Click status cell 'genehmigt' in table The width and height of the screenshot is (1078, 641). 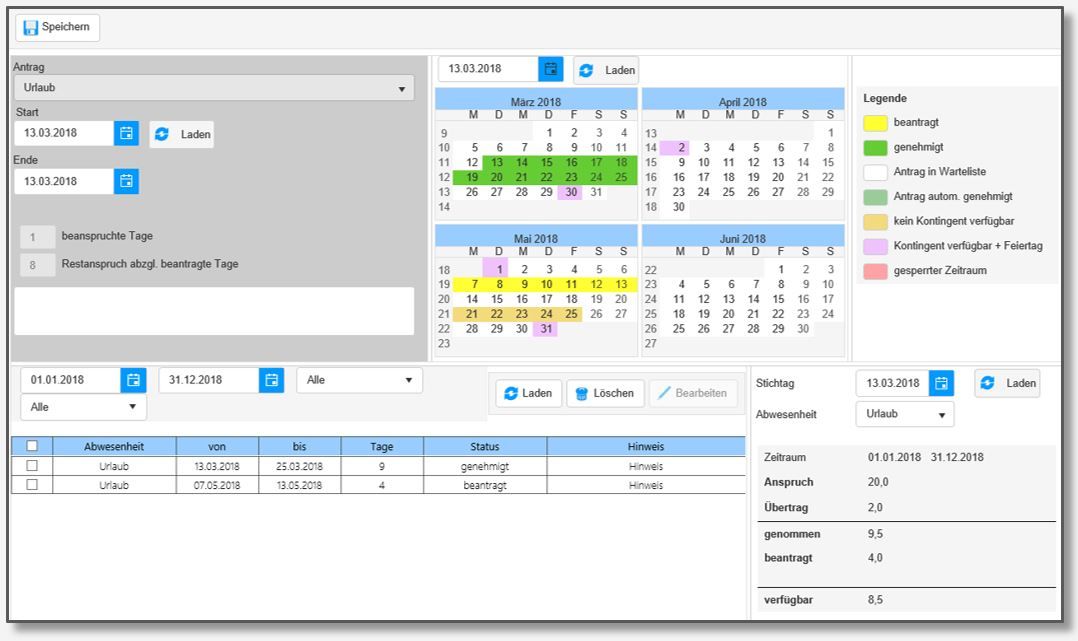(485, 466)
